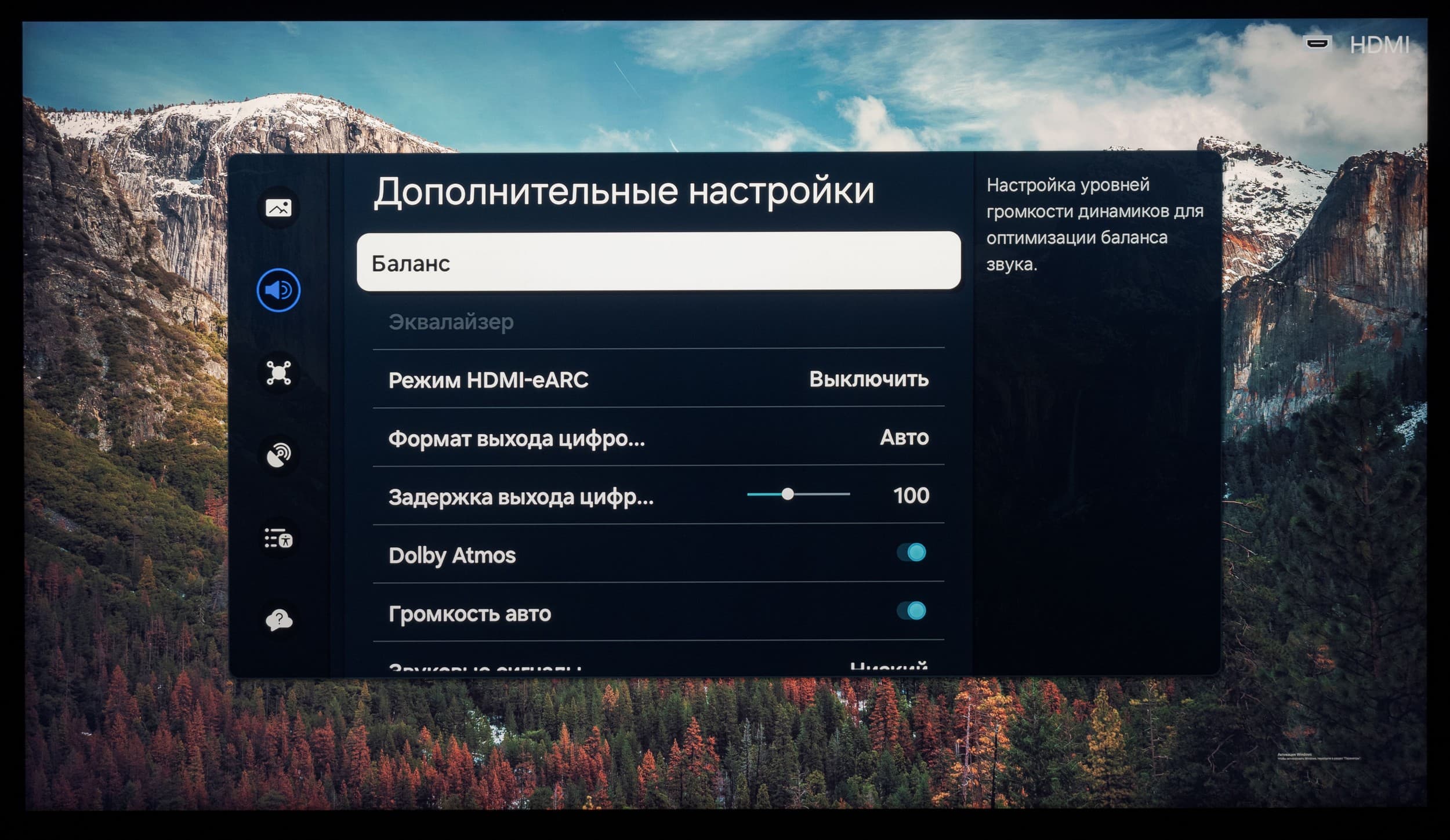Turn off the Dolby Atmos switch

911,552
